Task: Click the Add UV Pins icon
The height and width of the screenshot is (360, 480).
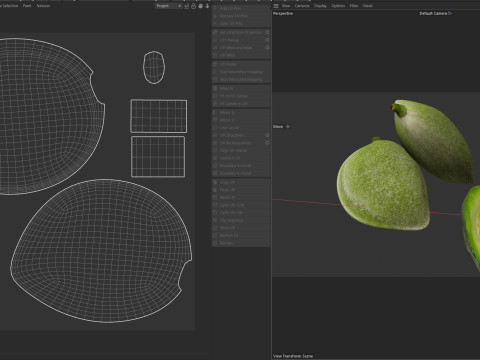Action: tap(215, 8)
